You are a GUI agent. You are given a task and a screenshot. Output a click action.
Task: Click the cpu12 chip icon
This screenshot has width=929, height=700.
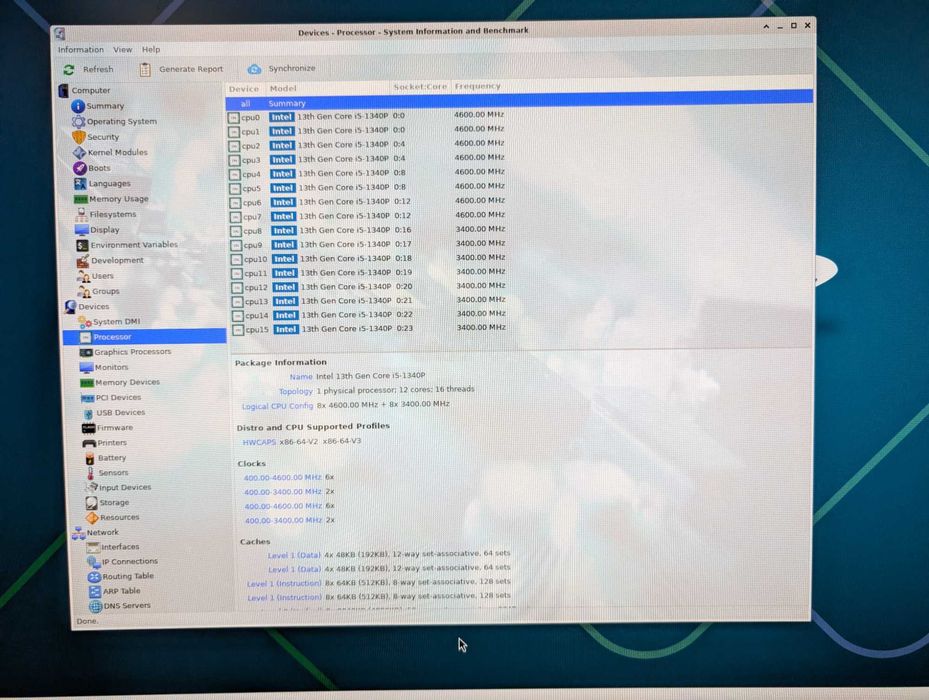click(237, 287)
